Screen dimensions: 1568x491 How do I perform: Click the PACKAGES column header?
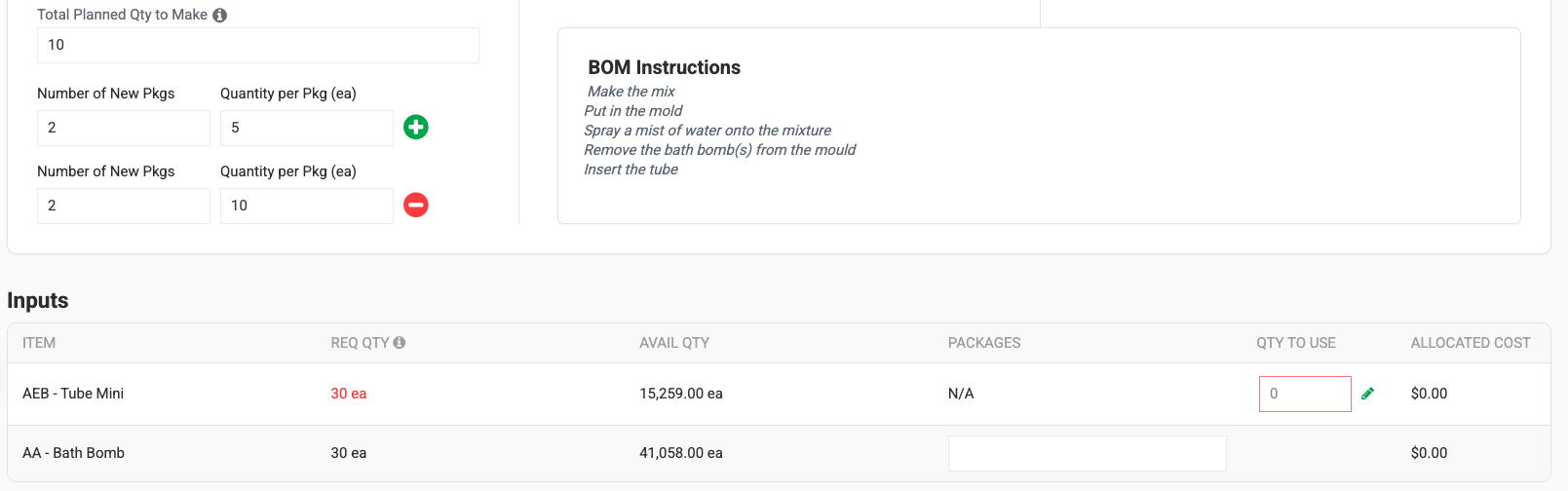984,343
